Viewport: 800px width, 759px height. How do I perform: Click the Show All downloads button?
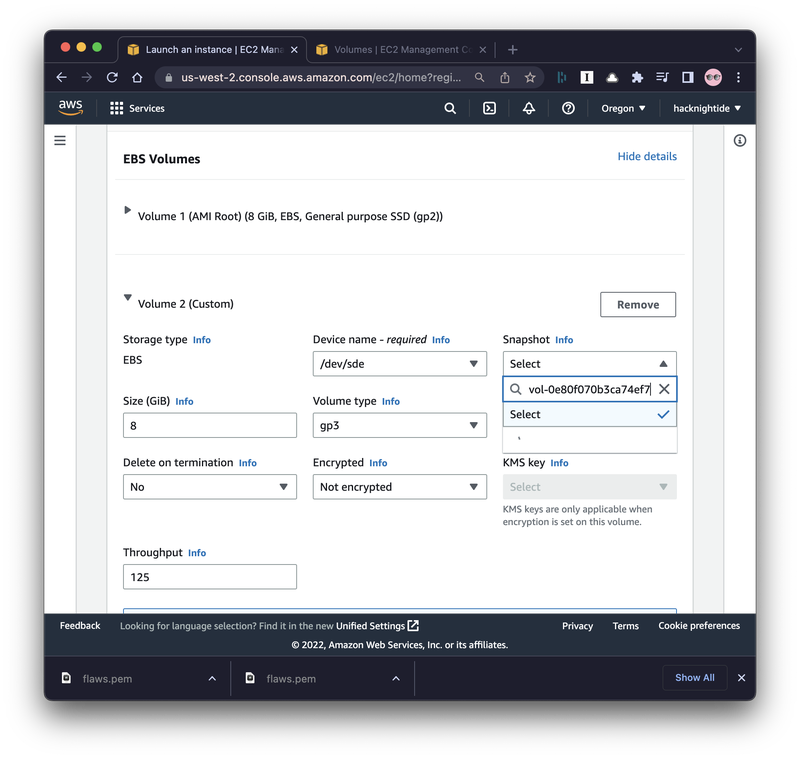pyautogui.click(x=694, y=677)
